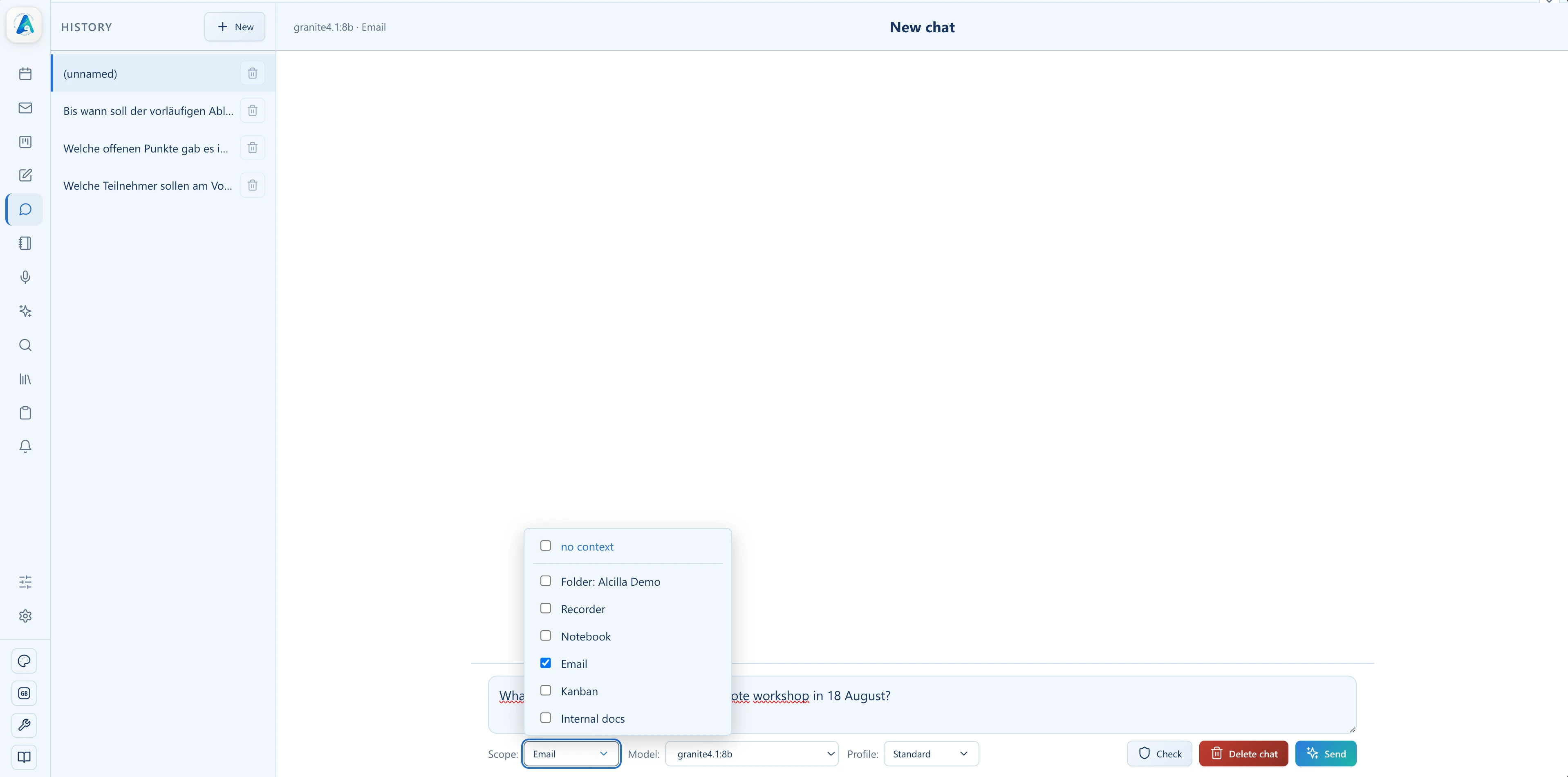The image size is (1568, 777).
Task: Open the Settings gear icon
Action: 25,616
